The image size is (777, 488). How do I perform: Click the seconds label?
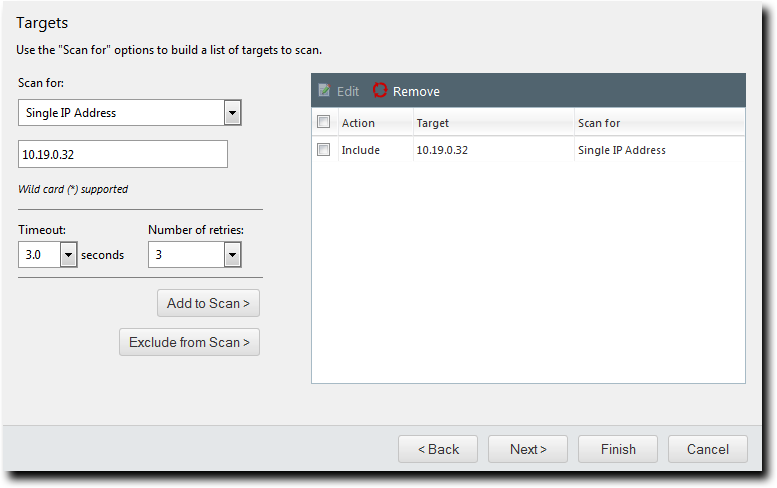pyautogui.click(x=103, y=255)
